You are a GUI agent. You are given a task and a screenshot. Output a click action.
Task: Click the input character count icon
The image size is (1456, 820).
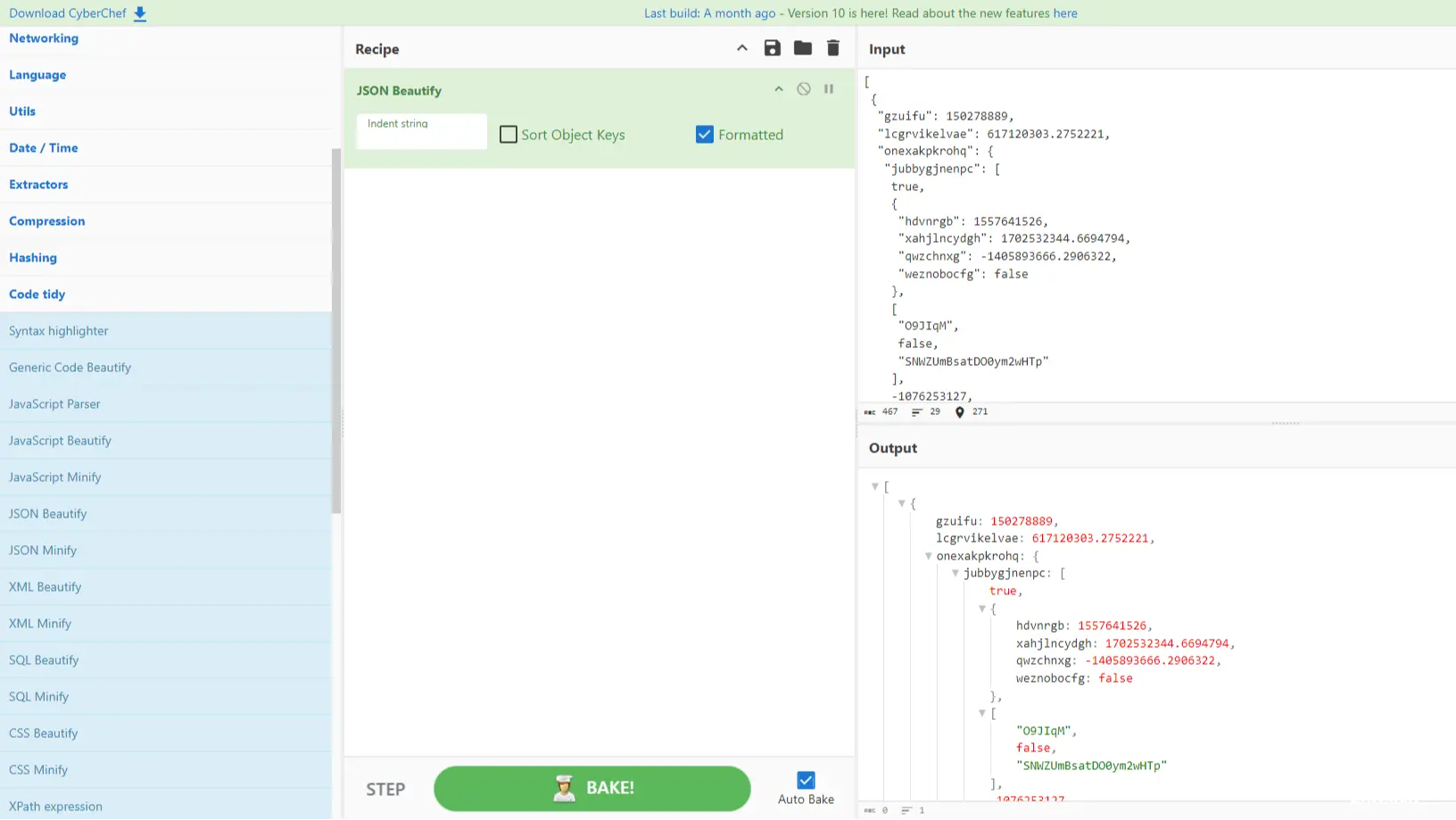[x=870, y=412]
